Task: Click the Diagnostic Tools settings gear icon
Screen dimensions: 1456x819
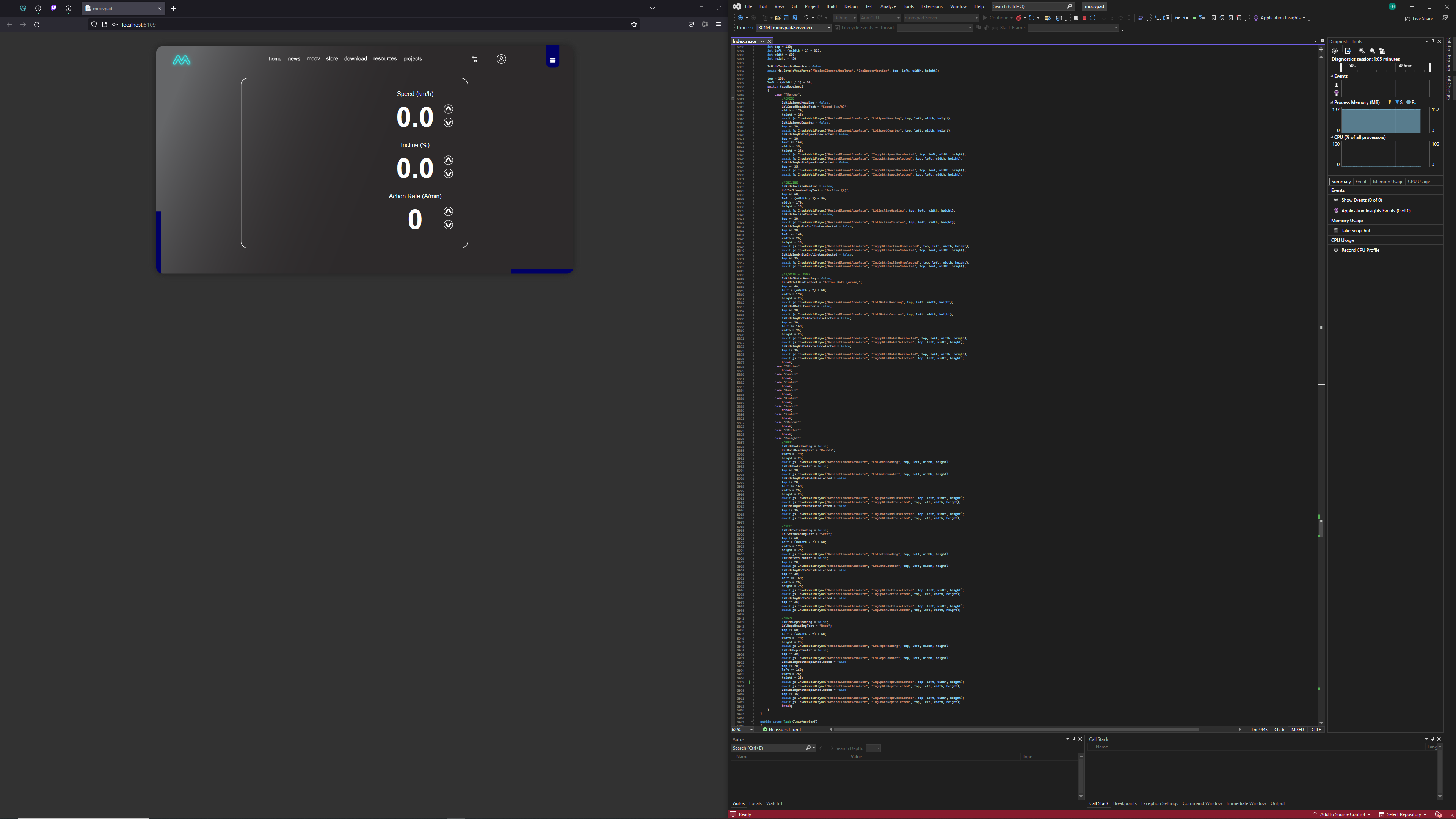Action: coord(1335,51)
